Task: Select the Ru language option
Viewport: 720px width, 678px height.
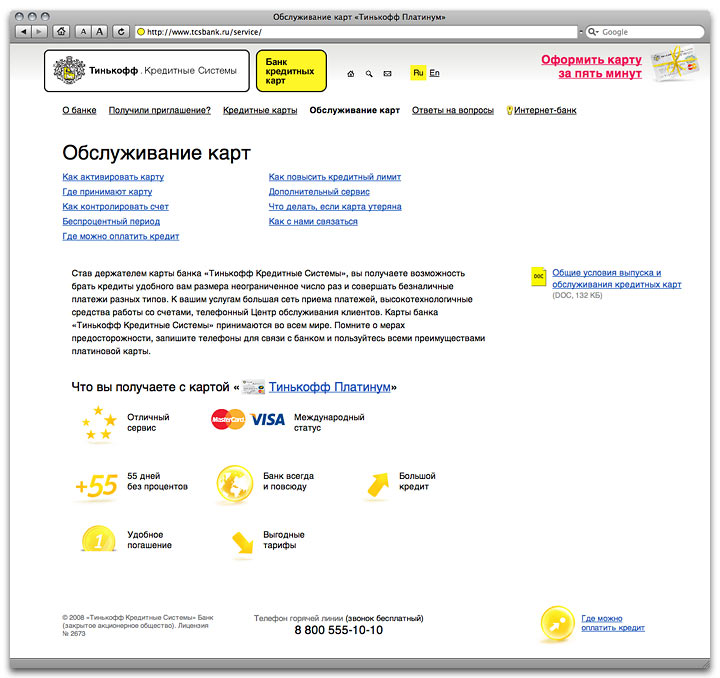Action: click(417, 73)
